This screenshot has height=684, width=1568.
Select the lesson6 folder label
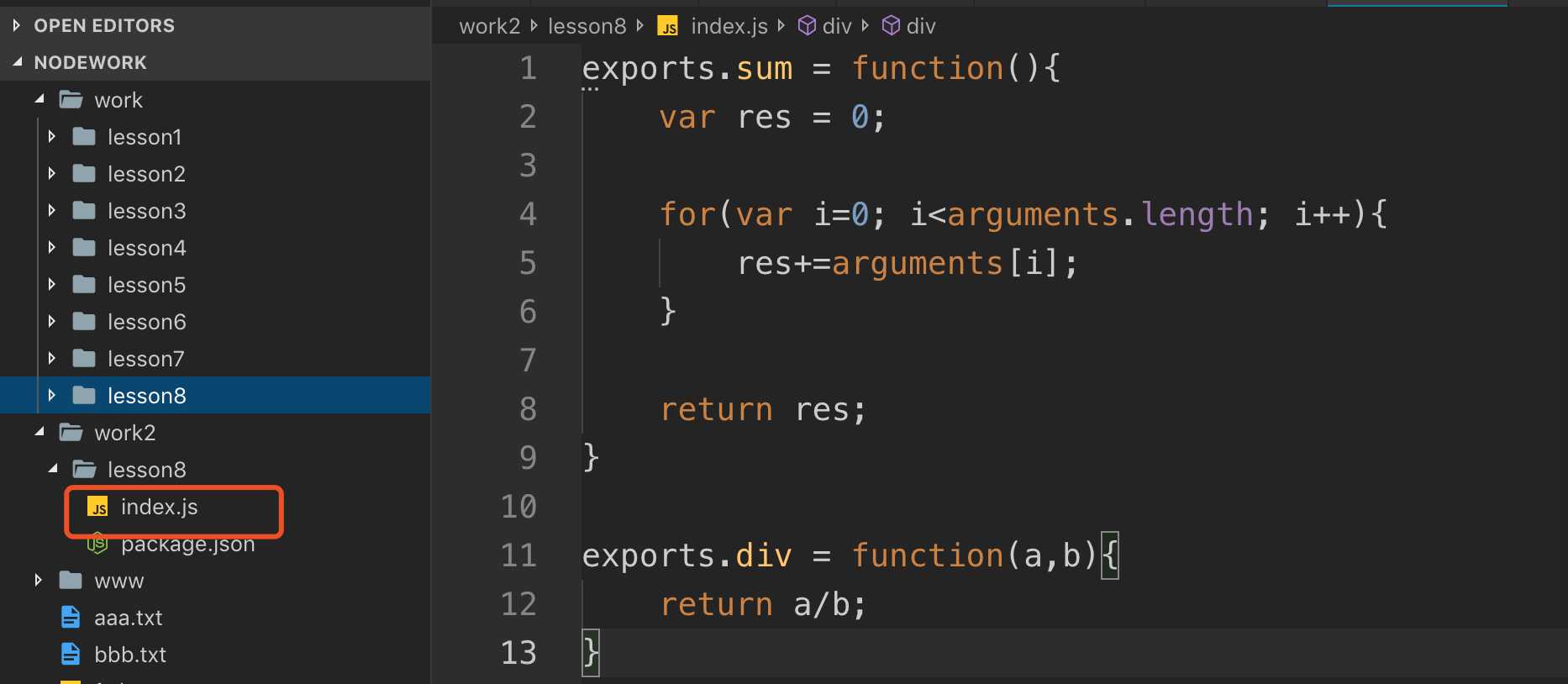(x=147, y=322)
